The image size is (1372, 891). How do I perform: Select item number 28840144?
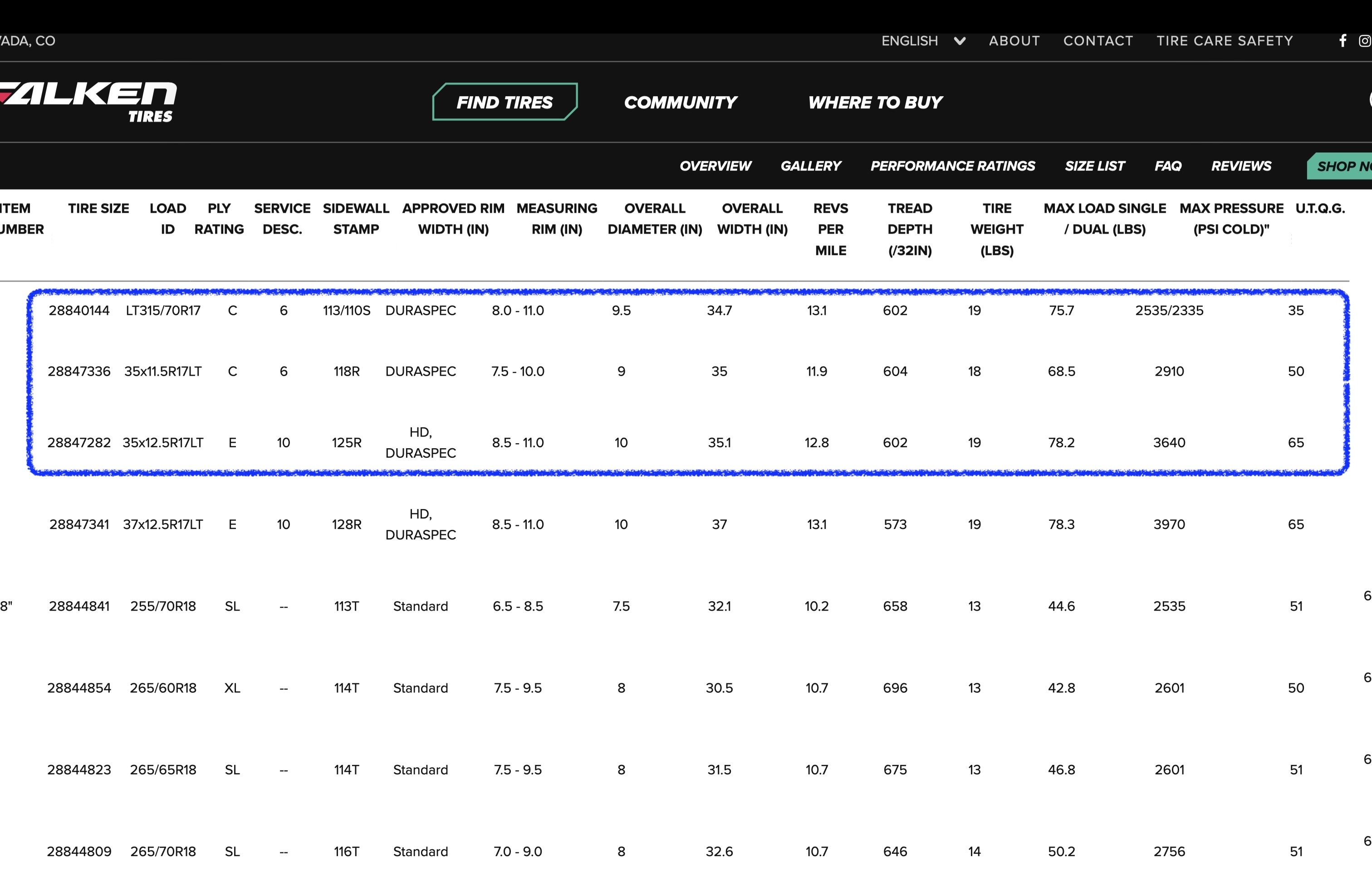point(79,311)
